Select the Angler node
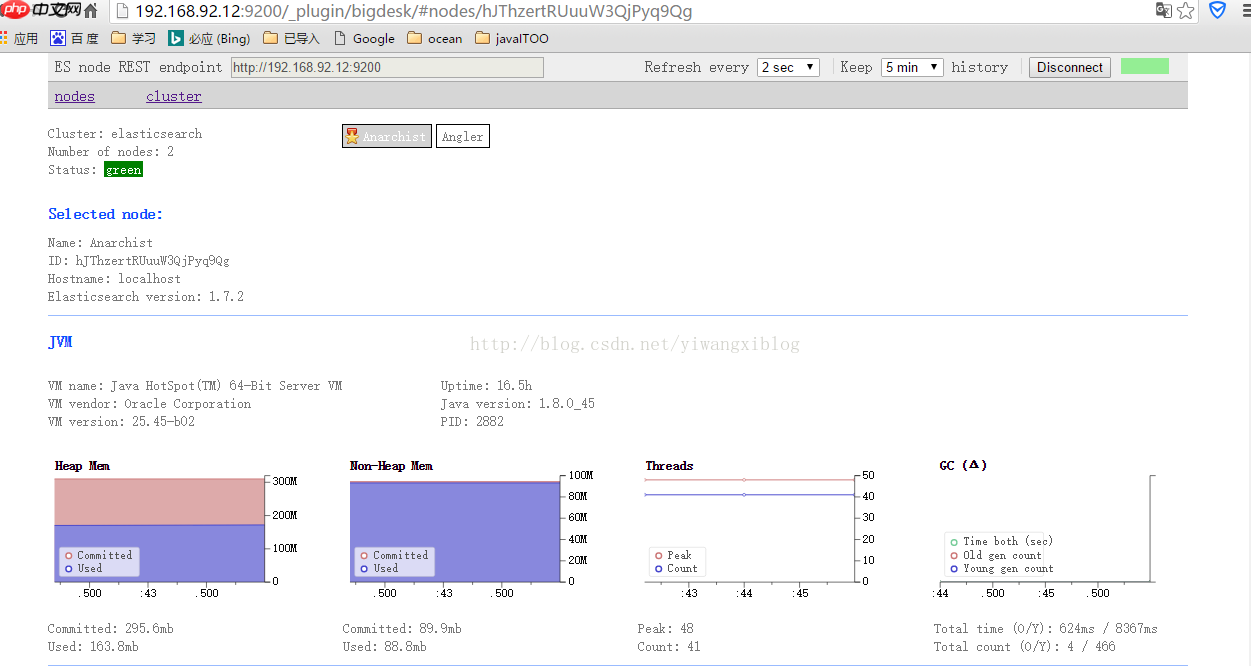The image size is (1251, 666). (462, 136)
